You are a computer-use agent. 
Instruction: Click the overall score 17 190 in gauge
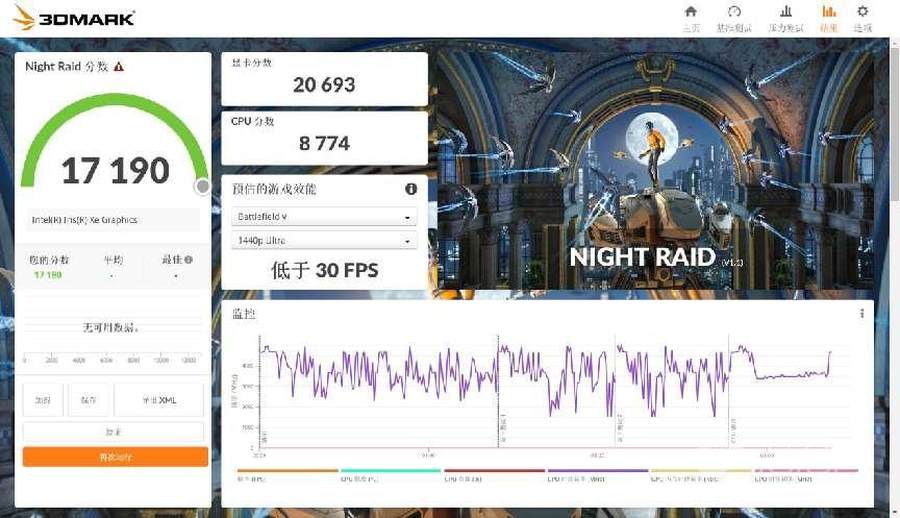tap(115, 171)
